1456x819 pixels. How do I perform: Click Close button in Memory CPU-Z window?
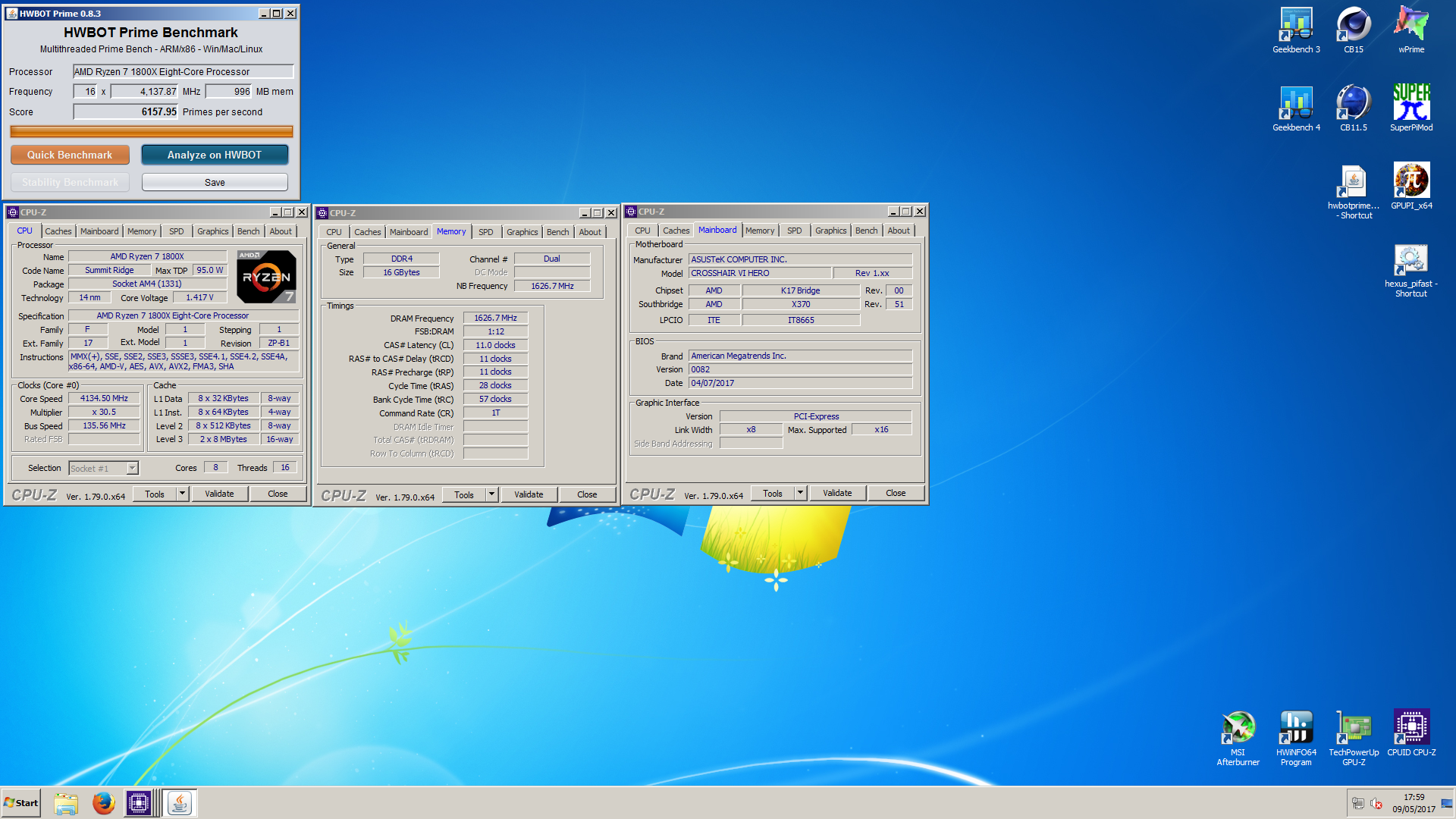[x=587, y=494]
